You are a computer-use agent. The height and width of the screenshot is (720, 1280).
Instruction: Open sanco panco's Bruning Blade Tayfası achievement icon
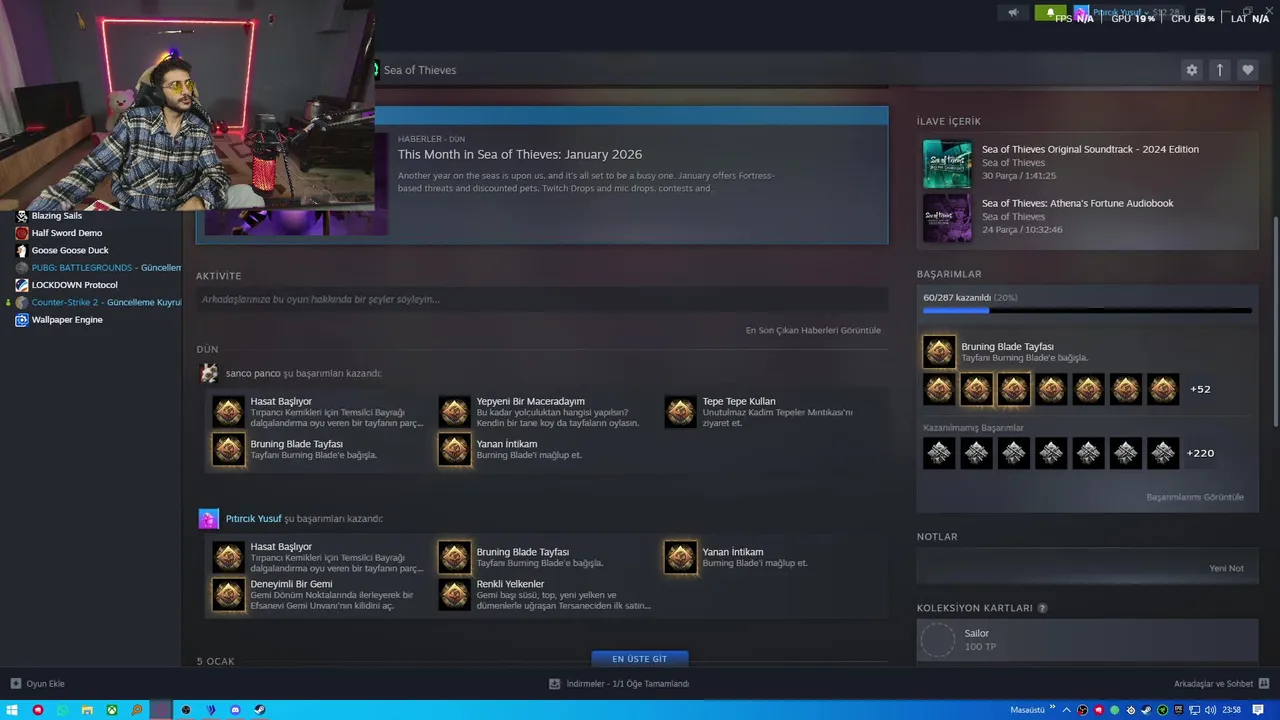click(228, 449)
